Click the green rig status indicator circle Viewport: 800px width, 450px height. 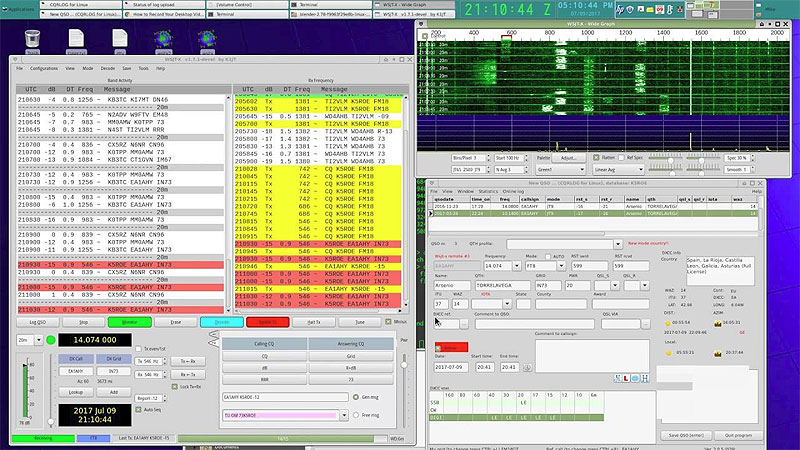tap(51, 340)
